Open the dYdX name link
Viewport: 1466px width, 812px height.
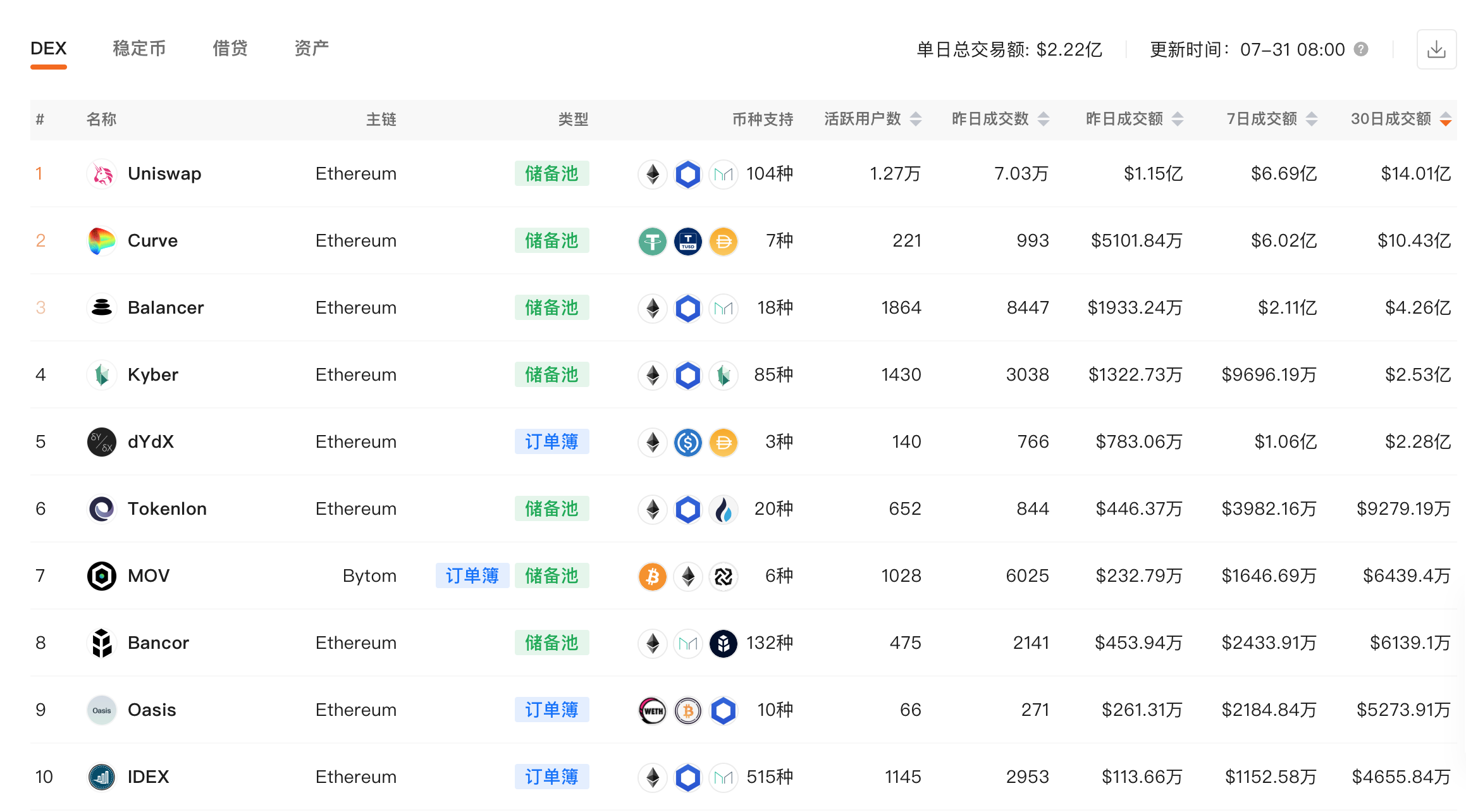tap(151, 442)
